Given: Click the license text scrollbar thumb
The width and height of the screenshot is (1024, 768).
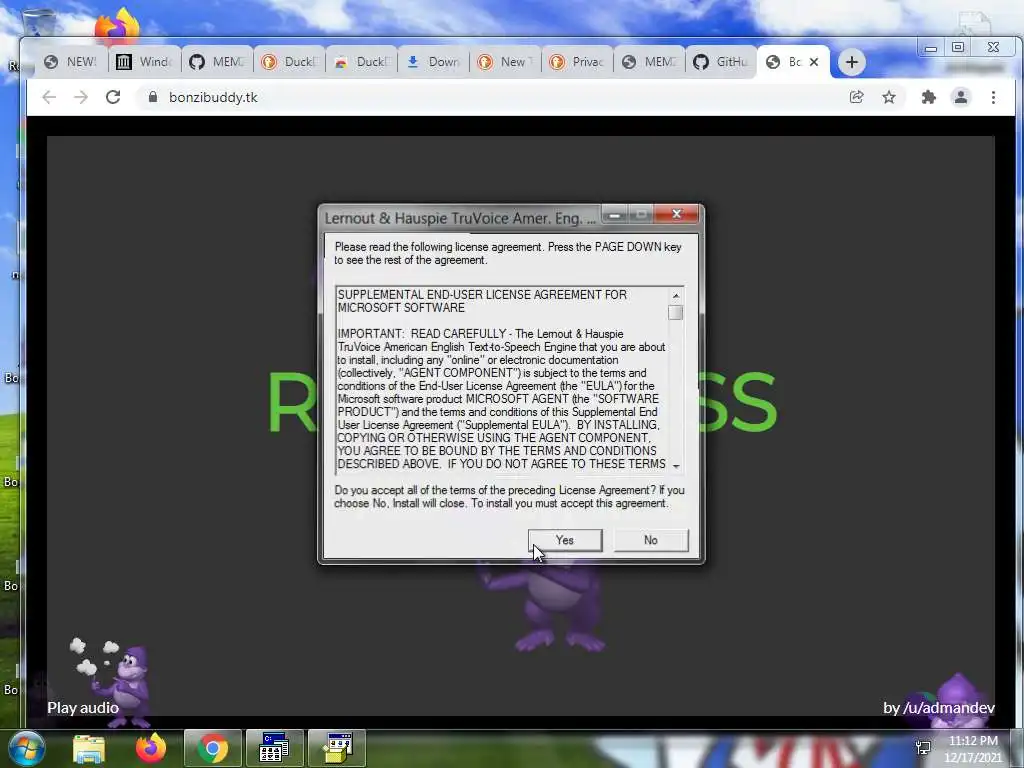Looking at the screenshot, I should point(676,313).
